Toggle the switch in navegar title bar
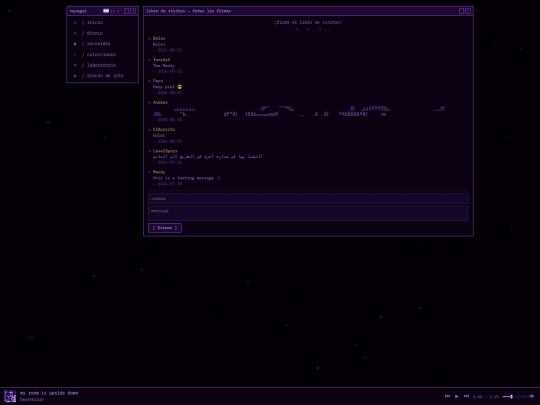 coord(112,11)
